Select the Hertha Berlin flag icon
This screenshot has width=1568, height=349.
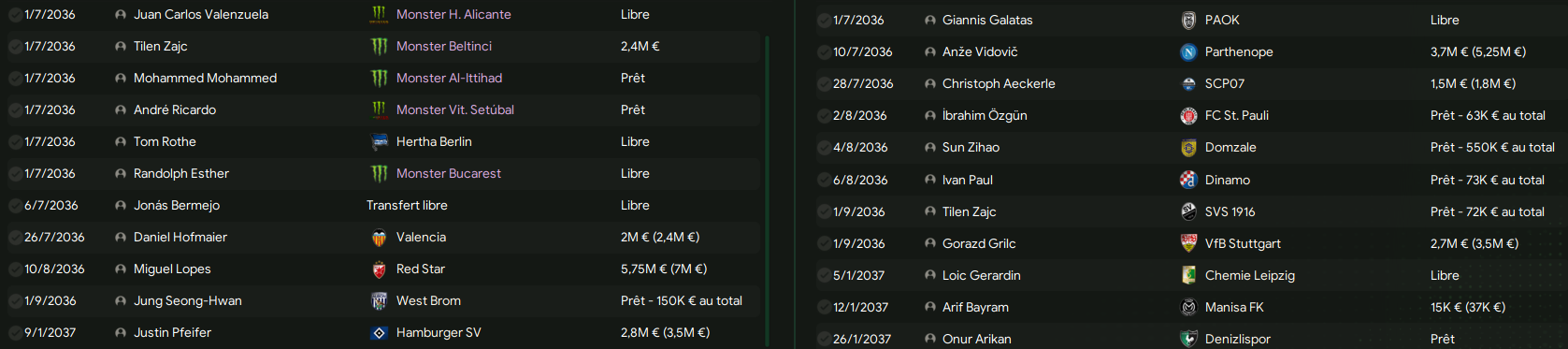(379, 142)
